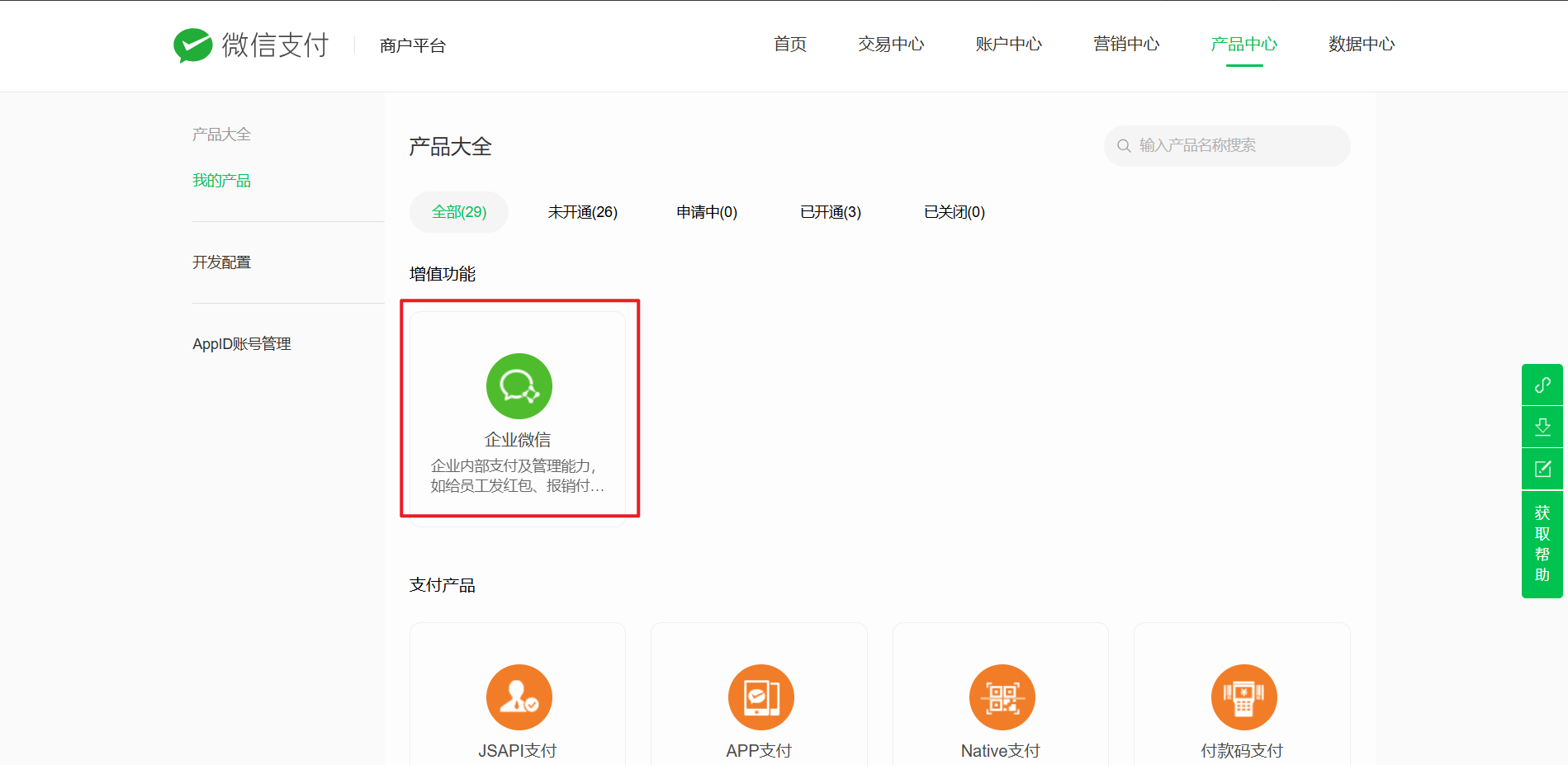1568x765 pixels.
Task: Open the JSAPI支付 orange icon
Action: pos(519,697)
